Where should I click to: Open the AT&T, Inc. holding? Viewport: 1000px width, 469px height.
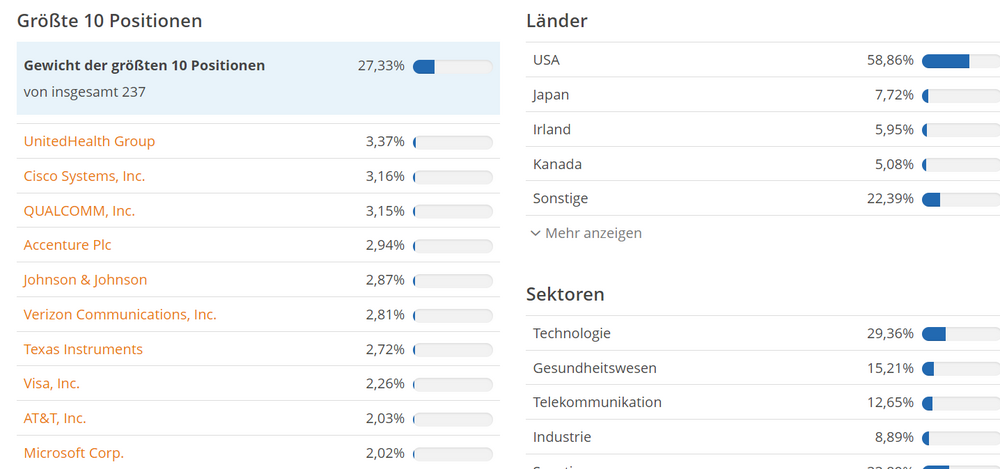[55, 418]
